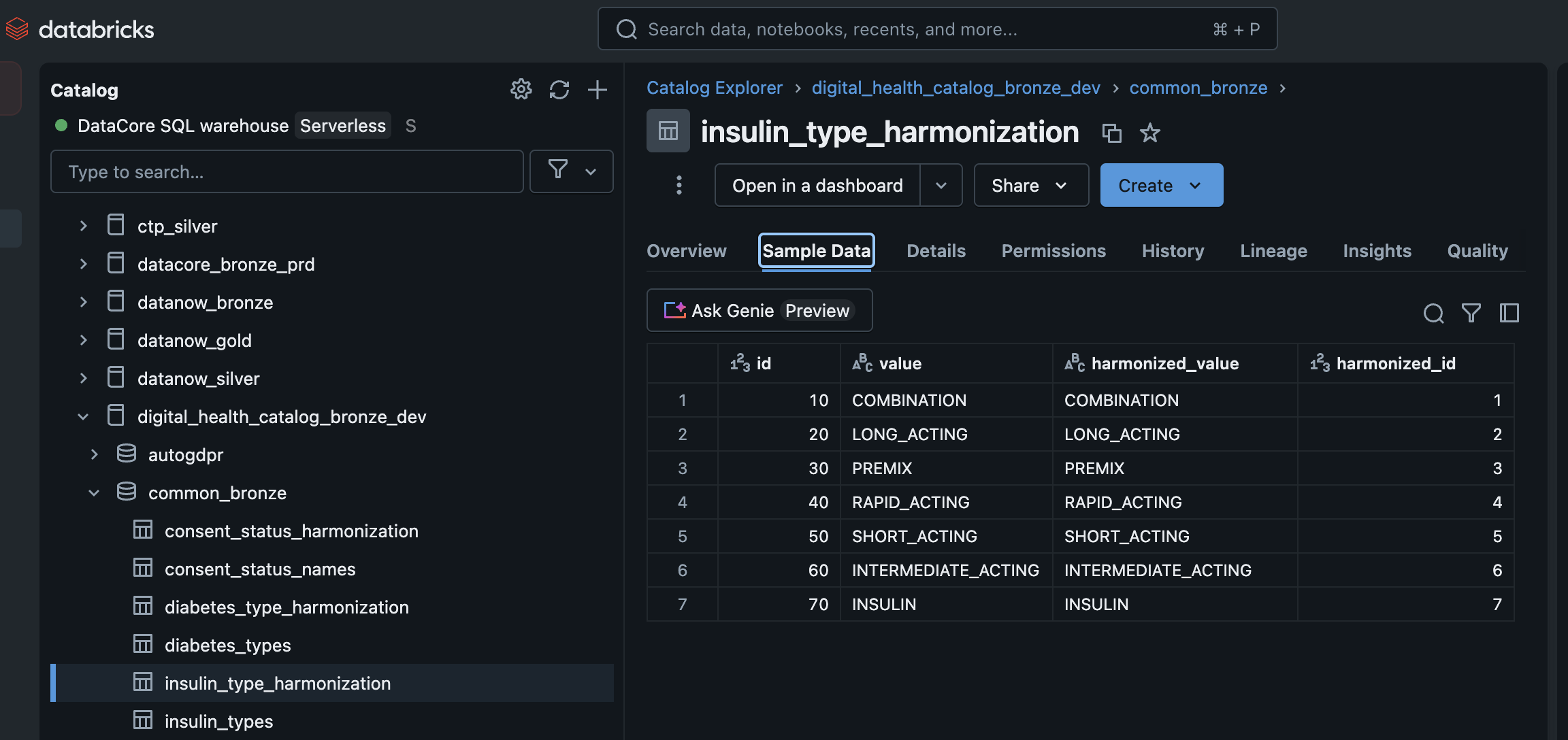Expand the autogdpr schema
1568x740 pixels.
pos(94,454)
